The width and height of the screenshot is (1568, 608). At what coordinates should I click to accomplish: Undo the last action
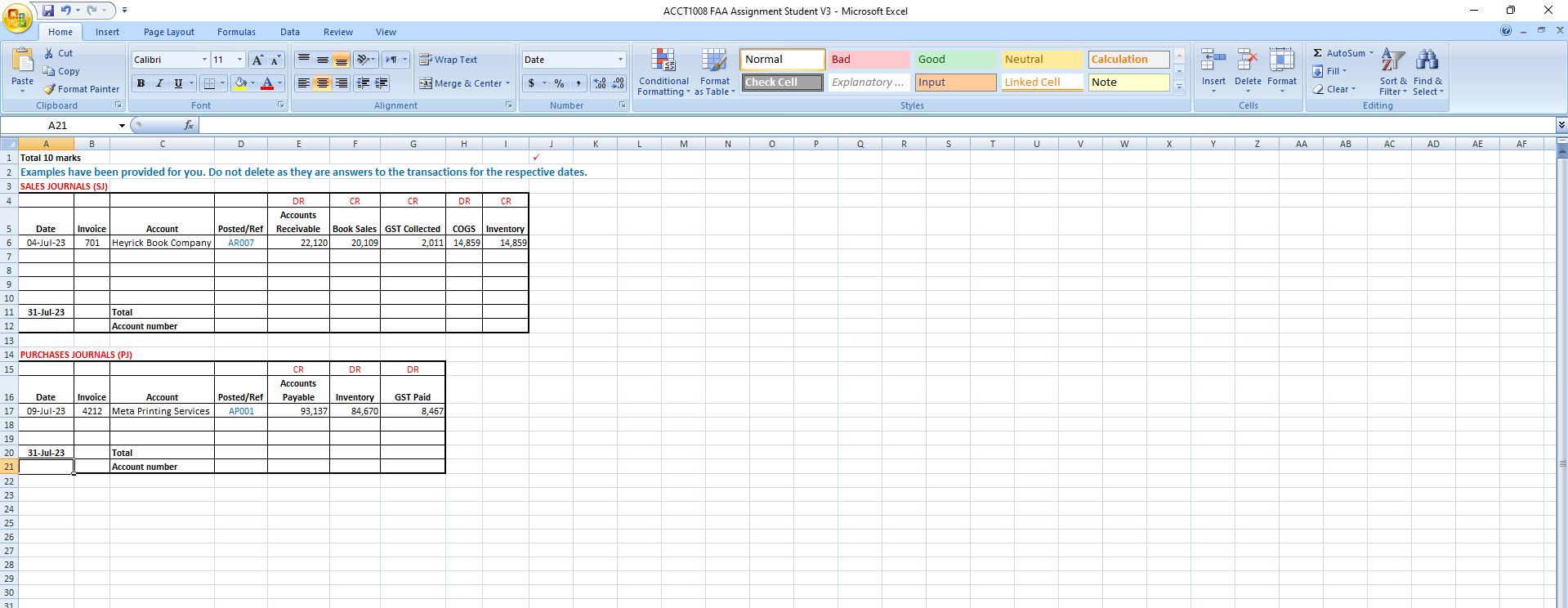click(66, 11)
